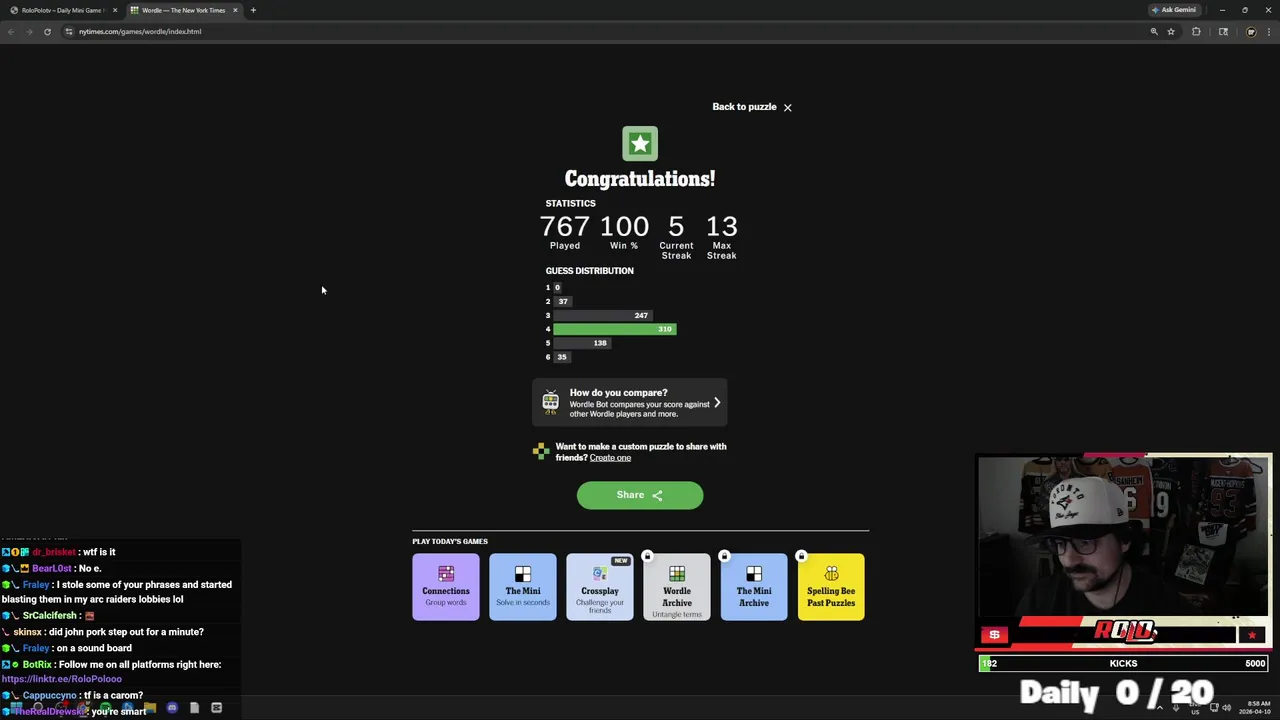Click the zoom magnifier icon in the address bar
Viewport: 1280px width, 720px height.
pos(1154,31)
